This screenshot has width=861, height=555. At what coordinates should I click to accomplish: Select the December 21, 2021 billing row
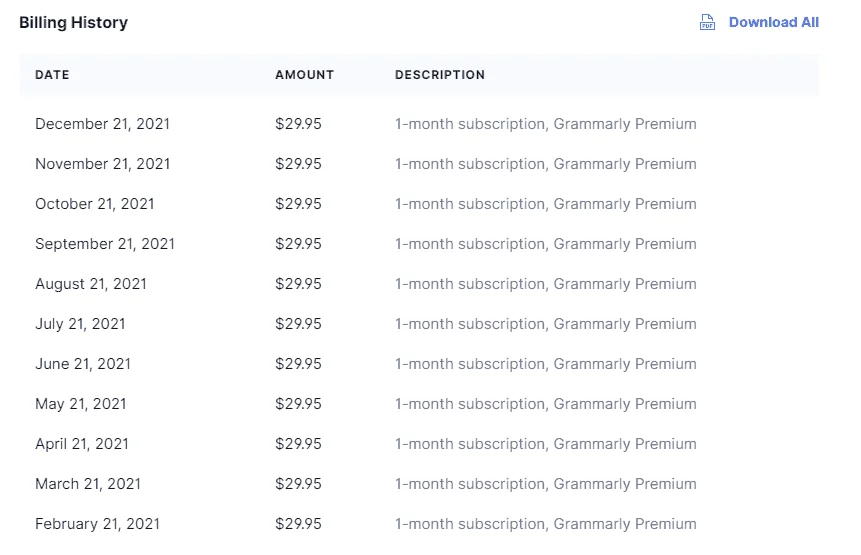420,124
